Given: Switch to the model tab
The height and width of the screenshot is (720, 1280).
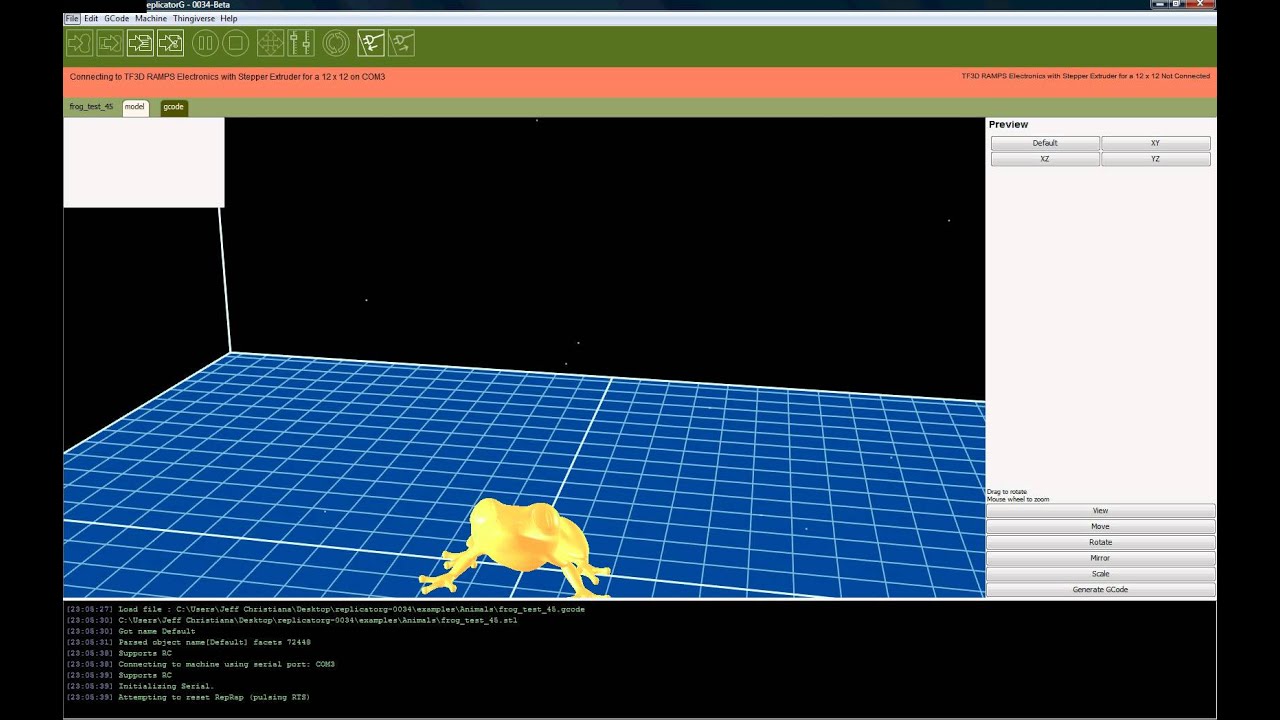Looking at the screenshot, I should click(135, 107).
